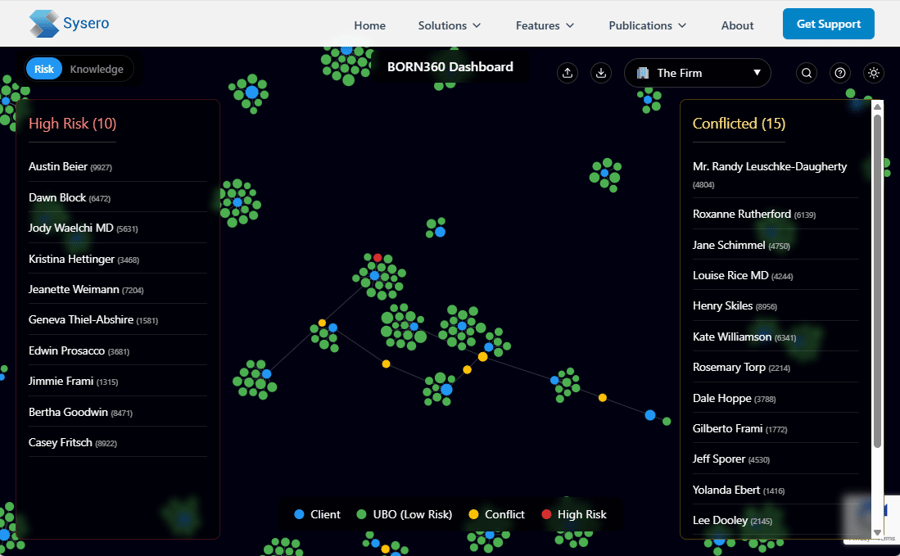Screen dimensions: 900x556
Task: Expand the Publications menu
Action: coord(647,25)
